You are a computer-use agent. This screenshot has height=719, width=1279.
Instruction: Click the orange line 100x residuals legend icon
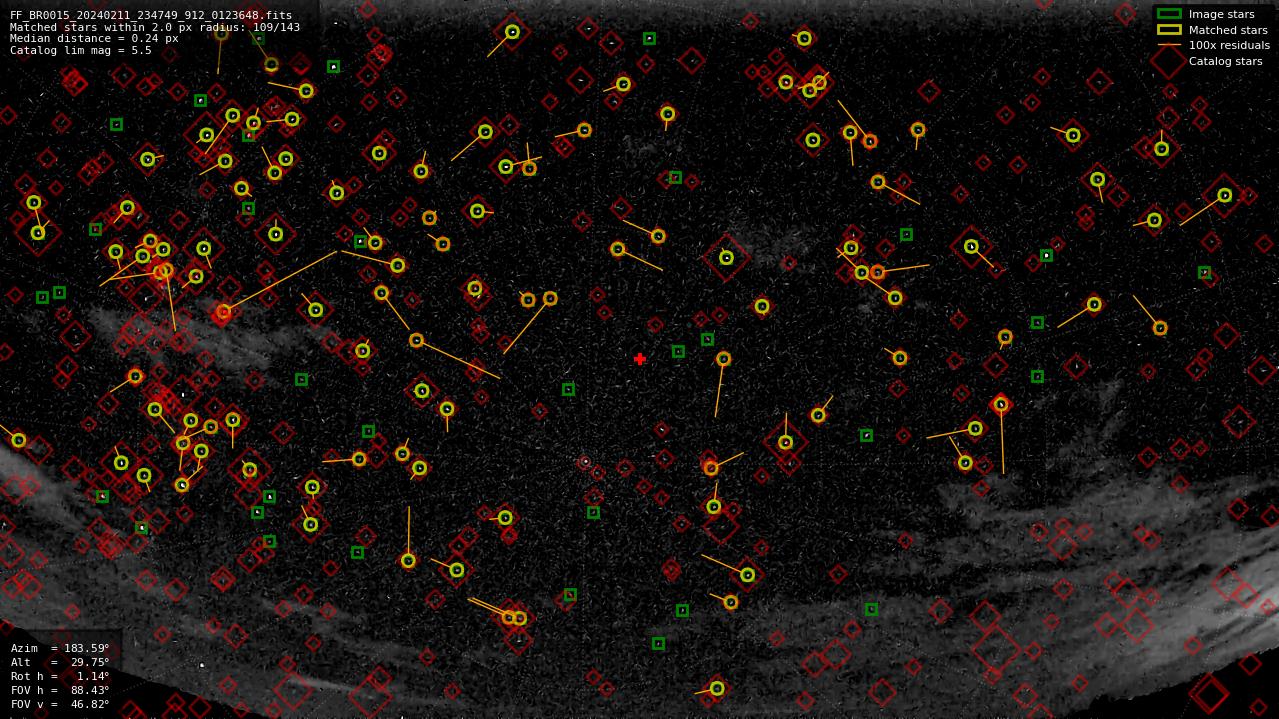1169,45
